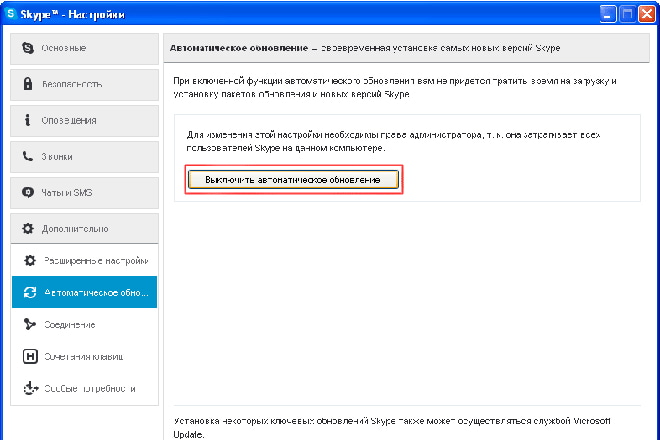The height and width of the screenshot is (440, 660).
Task: Click the gear icon beside Дополнительно
Action: [x=28, y=228]
